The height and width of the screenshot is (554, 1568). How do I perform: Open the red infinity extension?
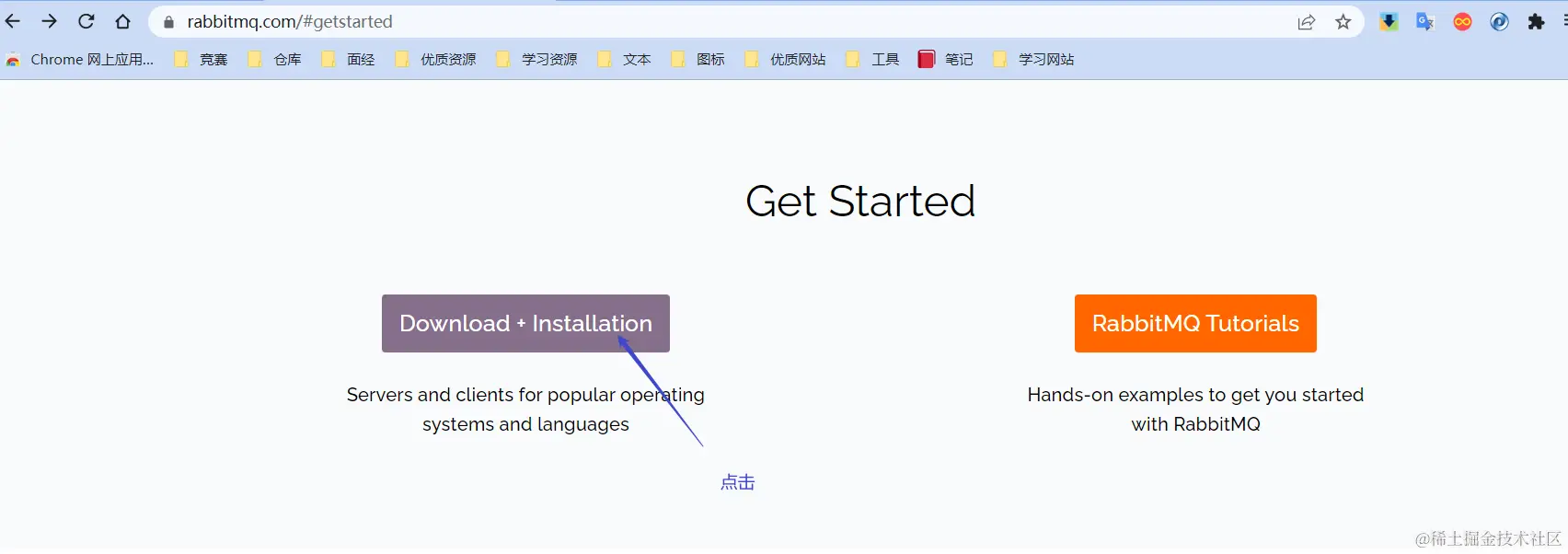point(1462,22)
